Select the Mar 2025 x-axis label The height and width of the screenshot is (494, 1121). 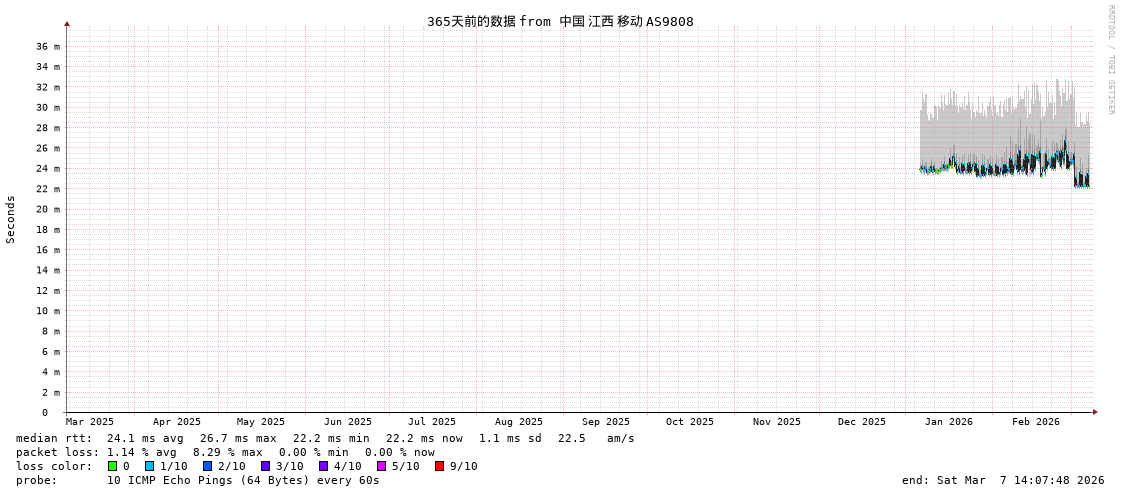90,422
